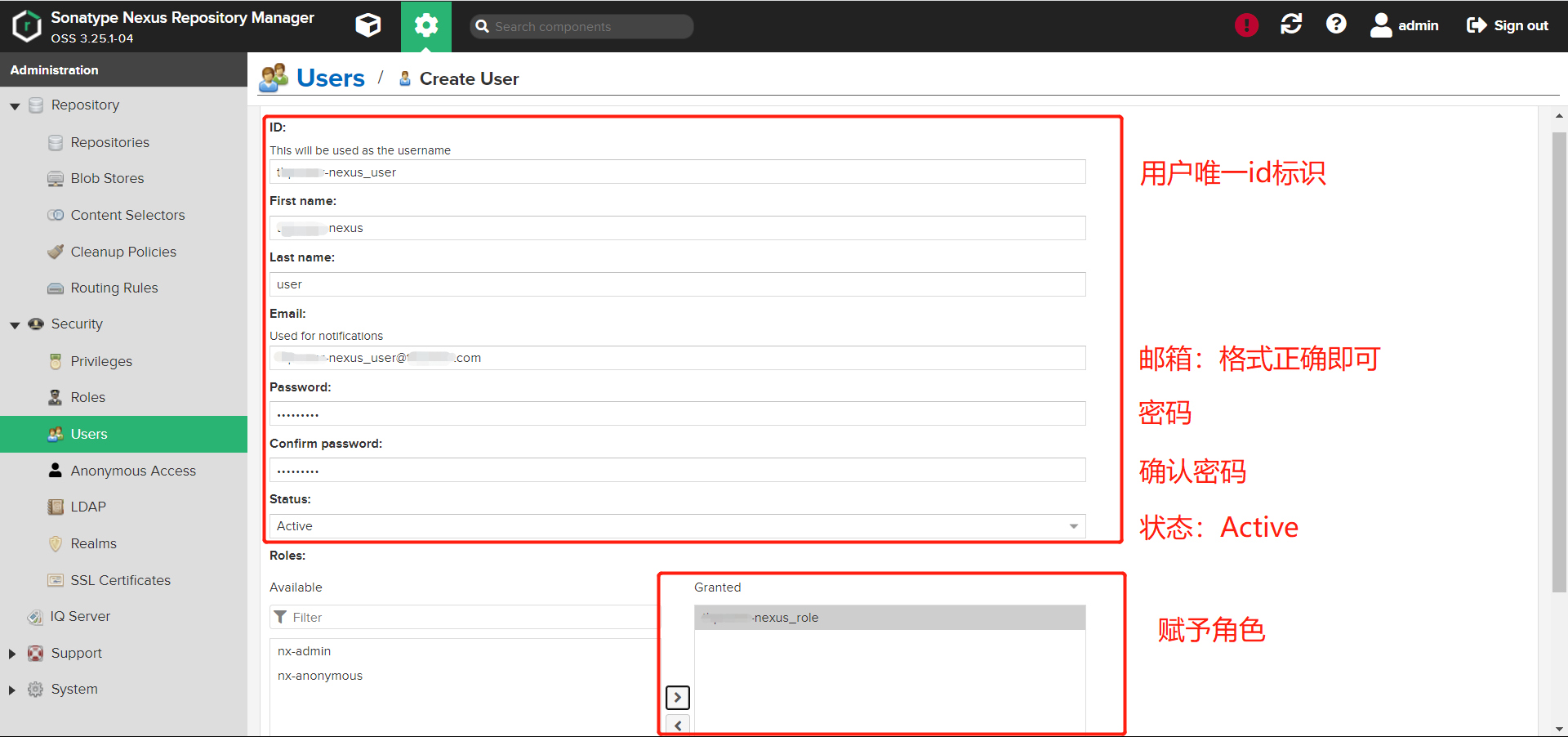Open the Status dropdown showing Active
This screenshot has height=737, width=1568.
point(677,526)
